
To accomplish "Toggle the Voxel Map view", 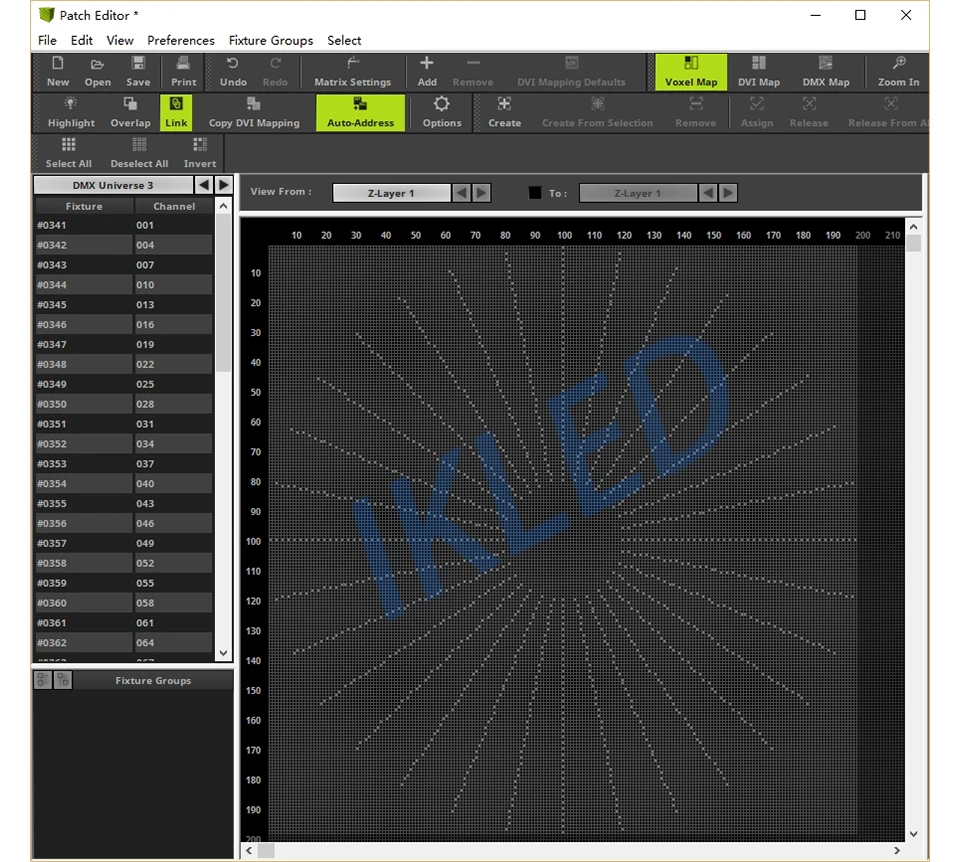I will [691, 72].
